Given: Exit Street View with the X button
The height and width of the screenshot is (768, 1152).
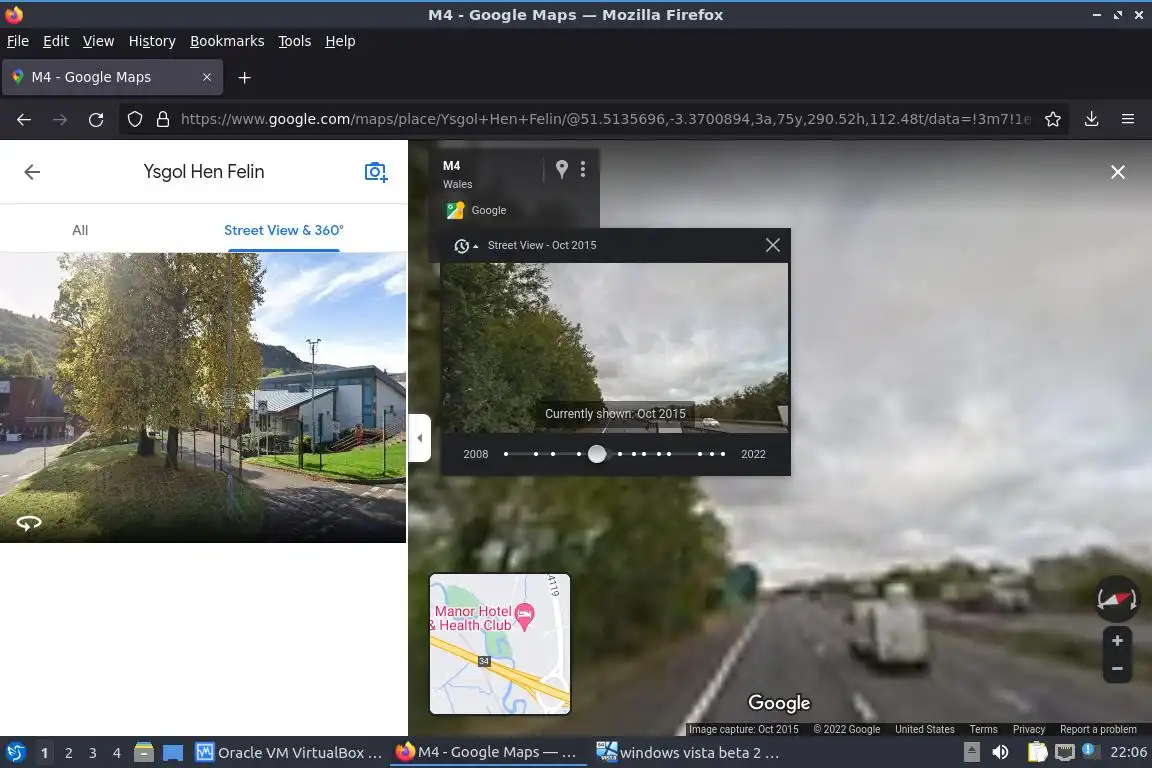Looking at the screenshot, I should [1117, 172].
